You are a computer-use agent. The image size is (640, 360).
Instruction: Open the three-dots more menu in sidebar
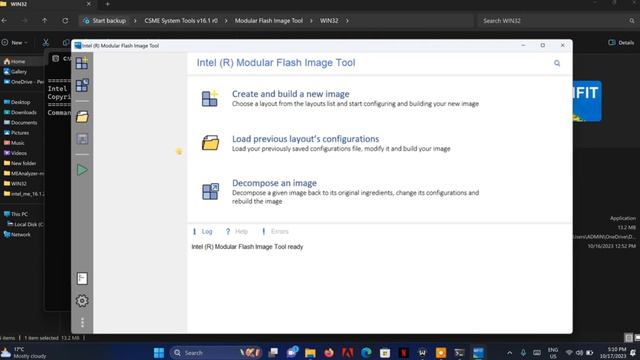pyautogui.click(x=82, y=322)
